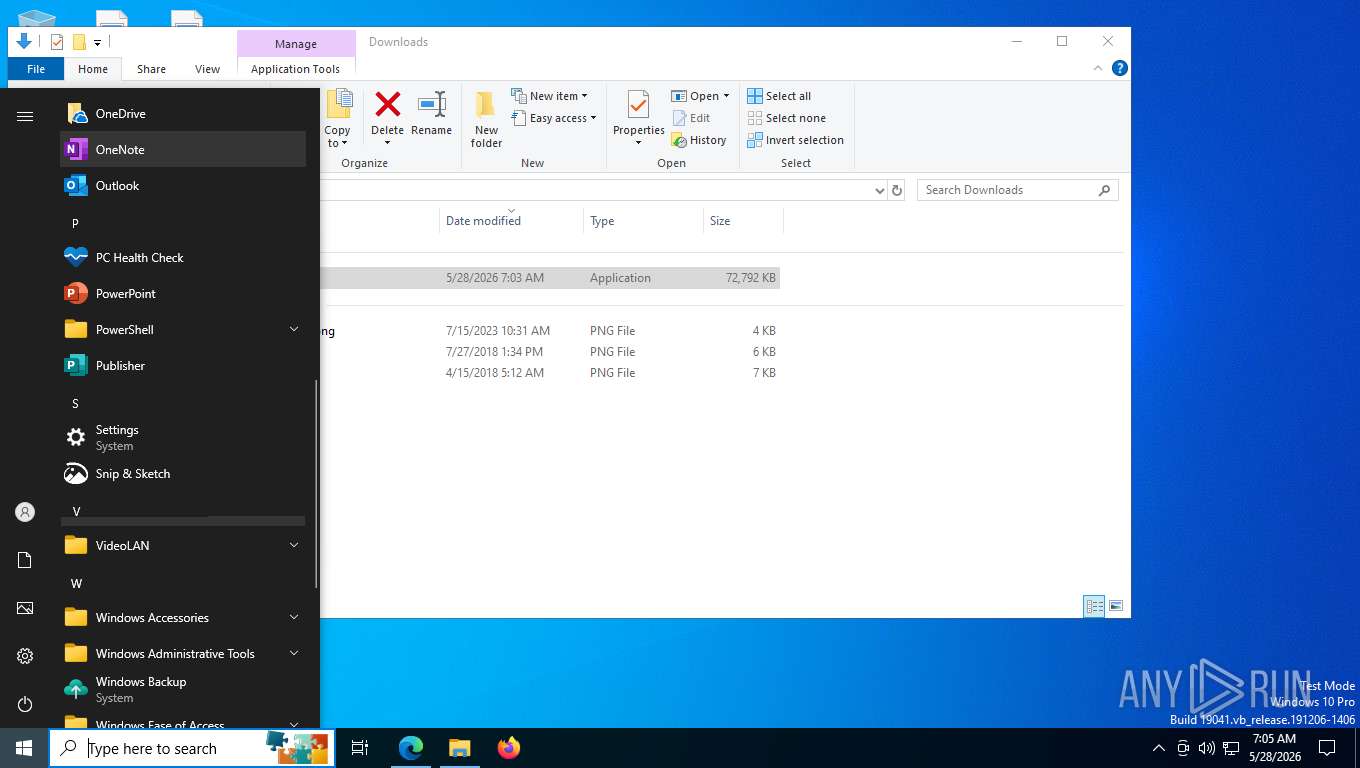Launch Microsoft Edge from taskbar
1360x768 pixels.
[411, 748]
